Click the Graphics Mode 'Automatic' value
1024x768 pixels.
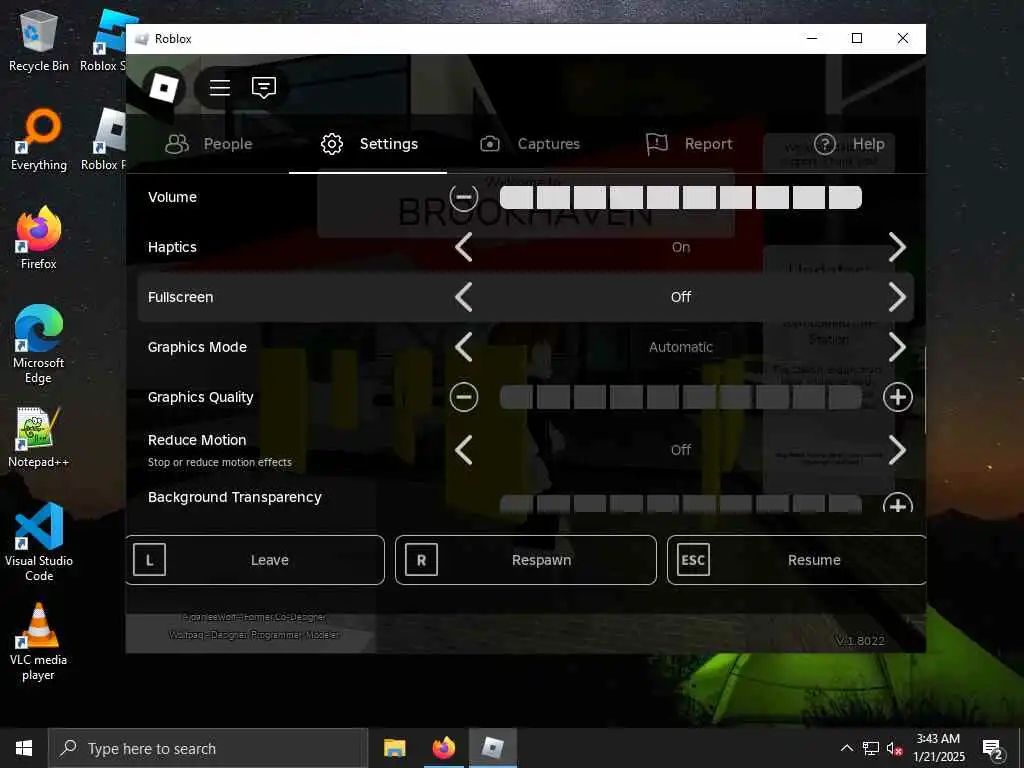point(680,347)
